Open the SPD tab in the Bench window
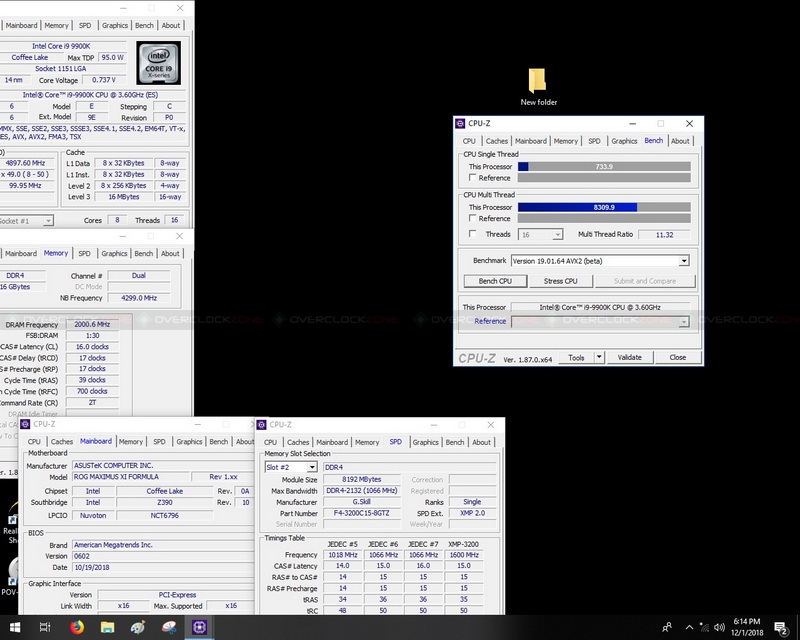The width and height of the screenshot is (800, 640). (594, 141)
